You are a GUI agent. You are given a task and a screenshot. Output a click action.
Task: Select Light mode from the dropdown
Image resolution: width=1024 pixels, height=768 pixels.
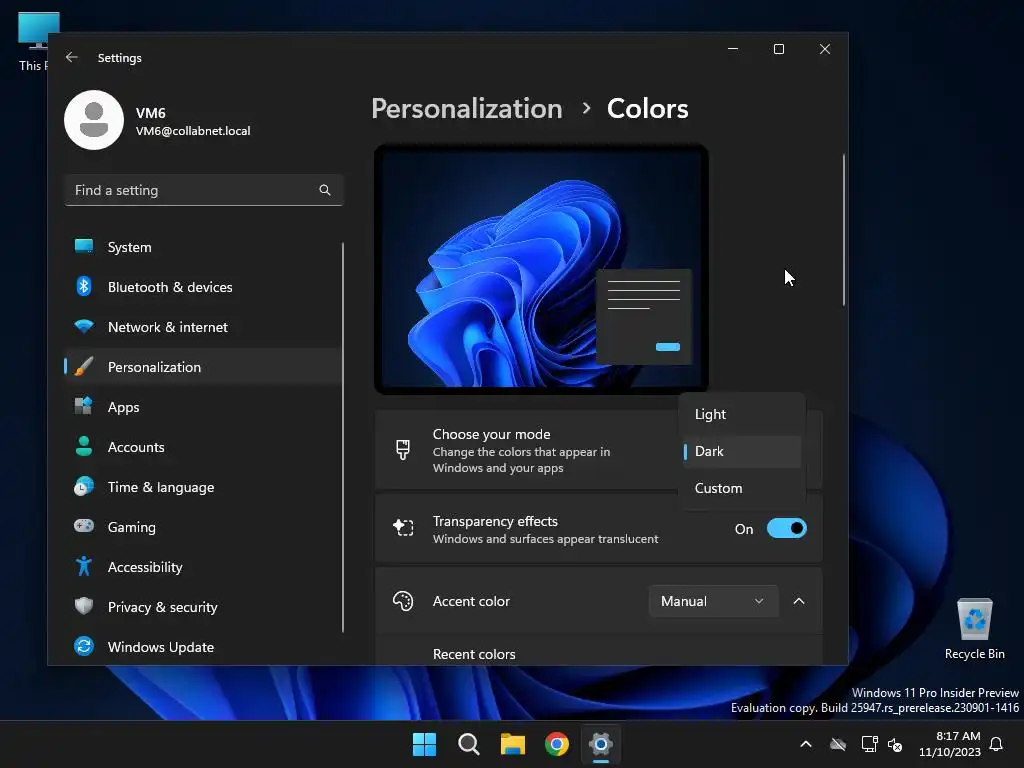pos(741,414)
